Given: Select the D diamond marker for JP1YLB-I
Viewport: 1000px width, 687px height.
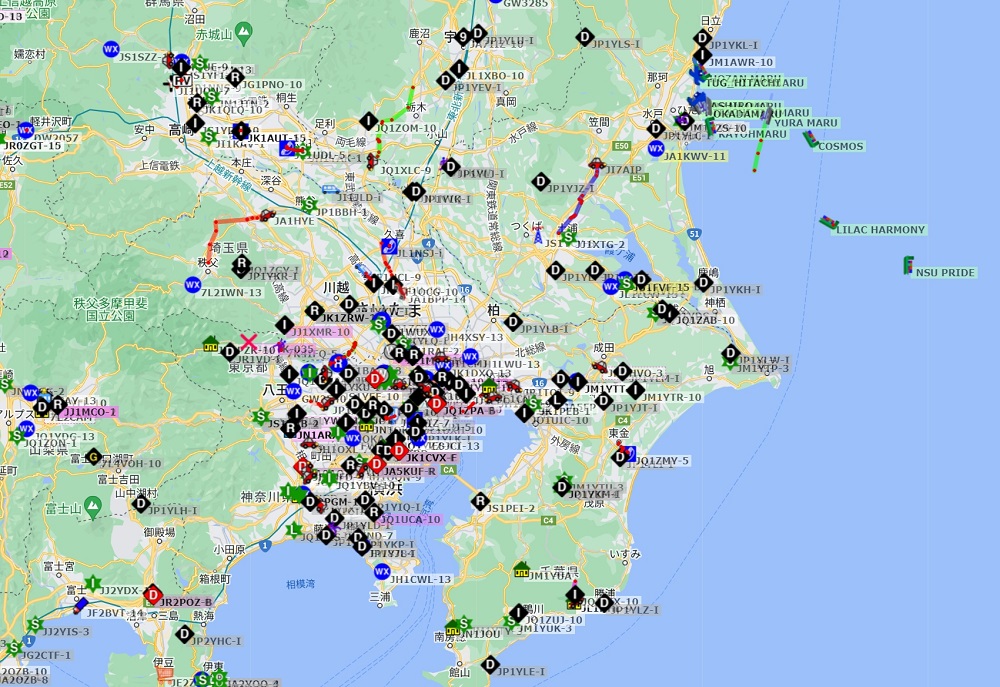Looking at the screenshot, I should tap(513, 322).
